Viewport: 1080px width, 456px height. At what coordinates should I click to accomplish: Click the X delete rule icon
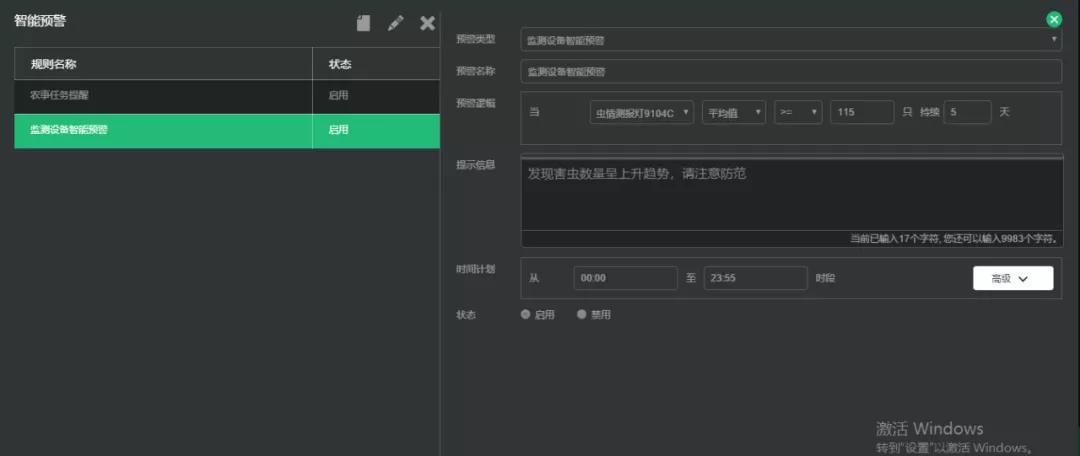pos(427,23)
